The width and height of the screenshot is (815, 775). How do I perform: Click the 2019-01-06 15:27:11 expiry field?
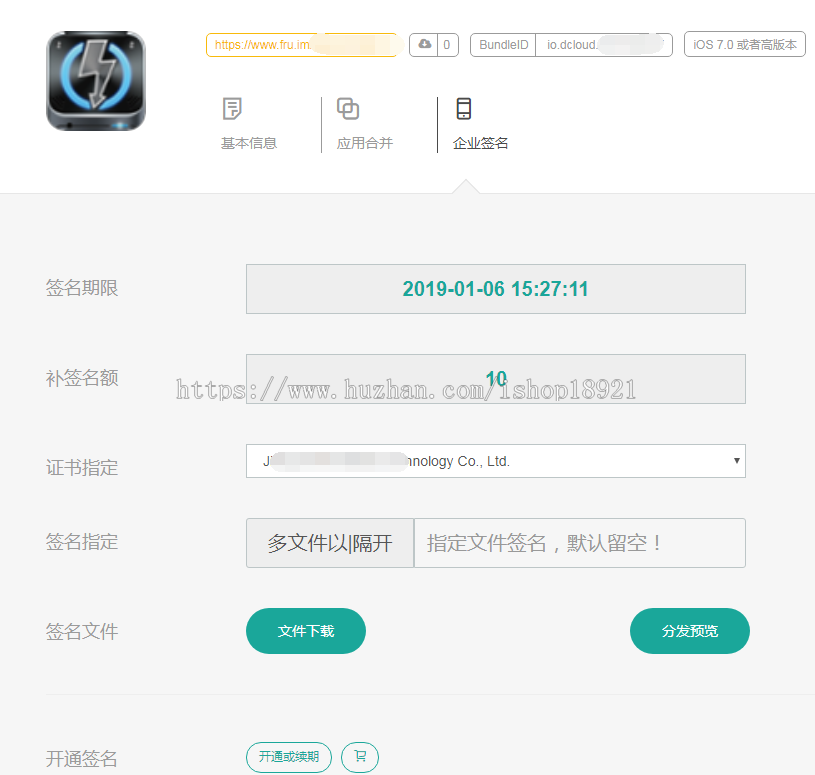496,289
